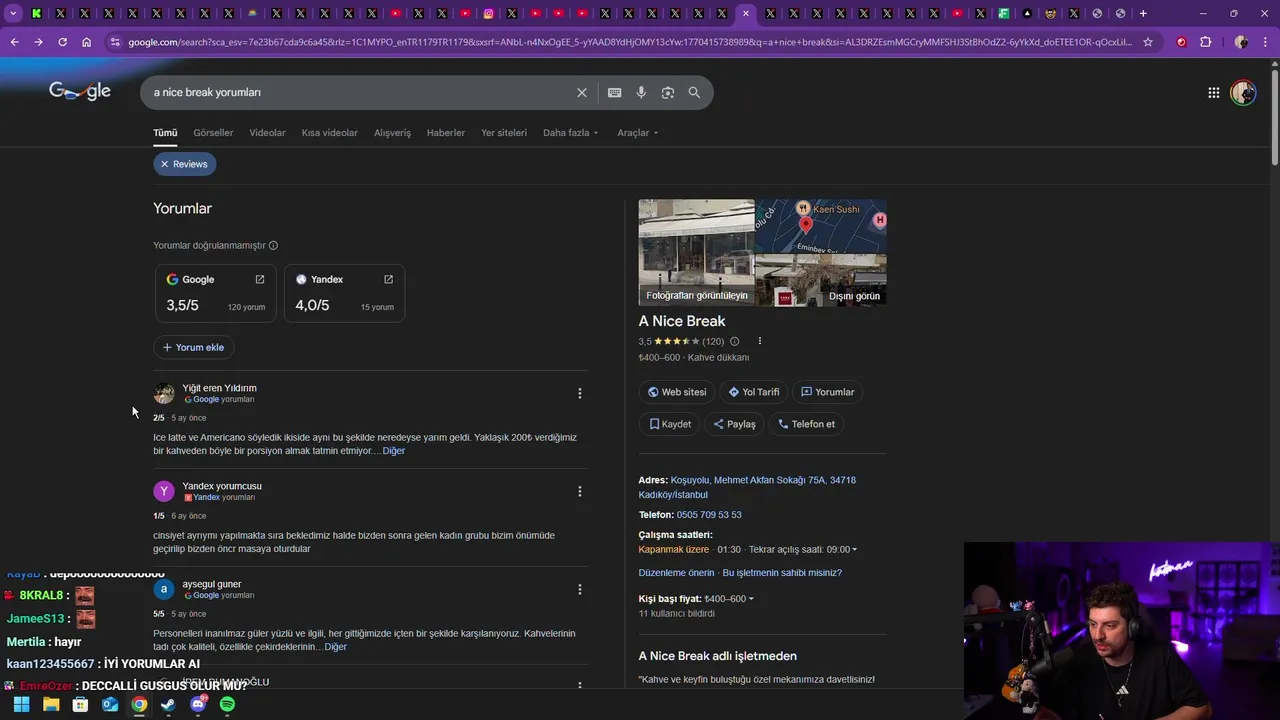This screenshot has height=720, width=1280.
Task: Open File Explorer from taskbar
Action: 51,704
